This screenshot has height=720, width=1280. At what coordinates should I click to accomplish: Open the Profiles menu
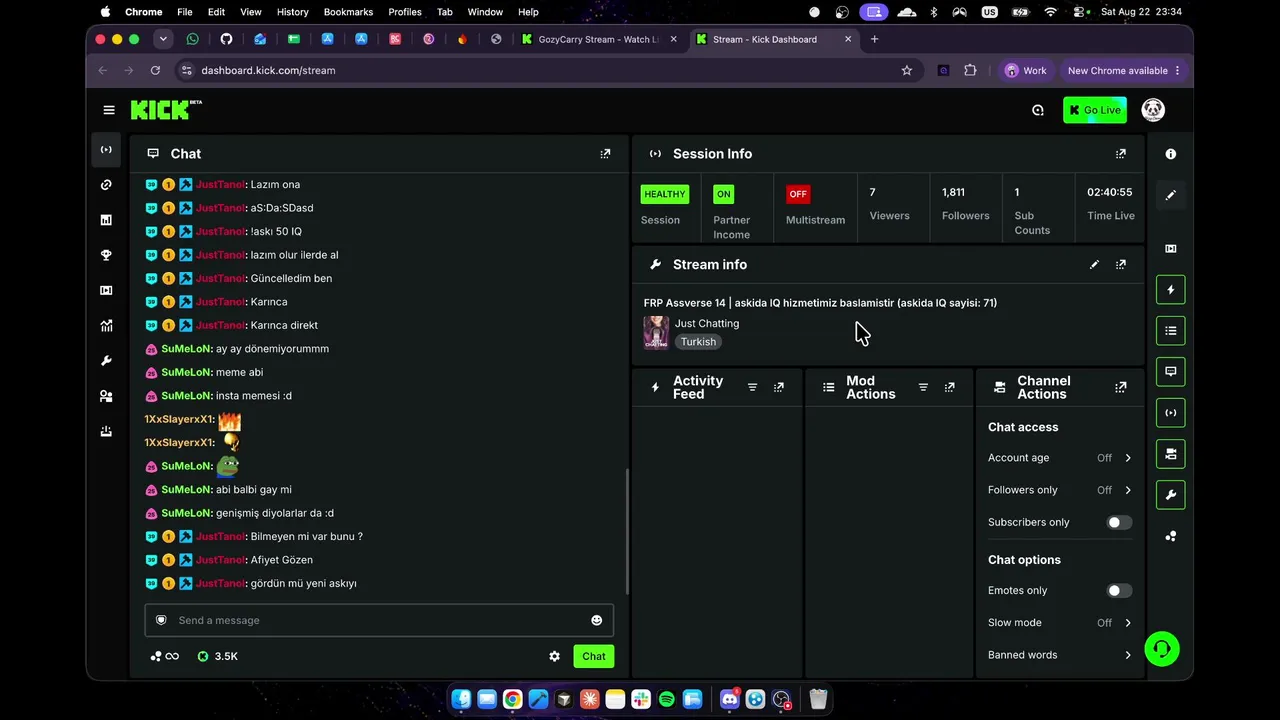pyautogui.click(x=405, y=12)
